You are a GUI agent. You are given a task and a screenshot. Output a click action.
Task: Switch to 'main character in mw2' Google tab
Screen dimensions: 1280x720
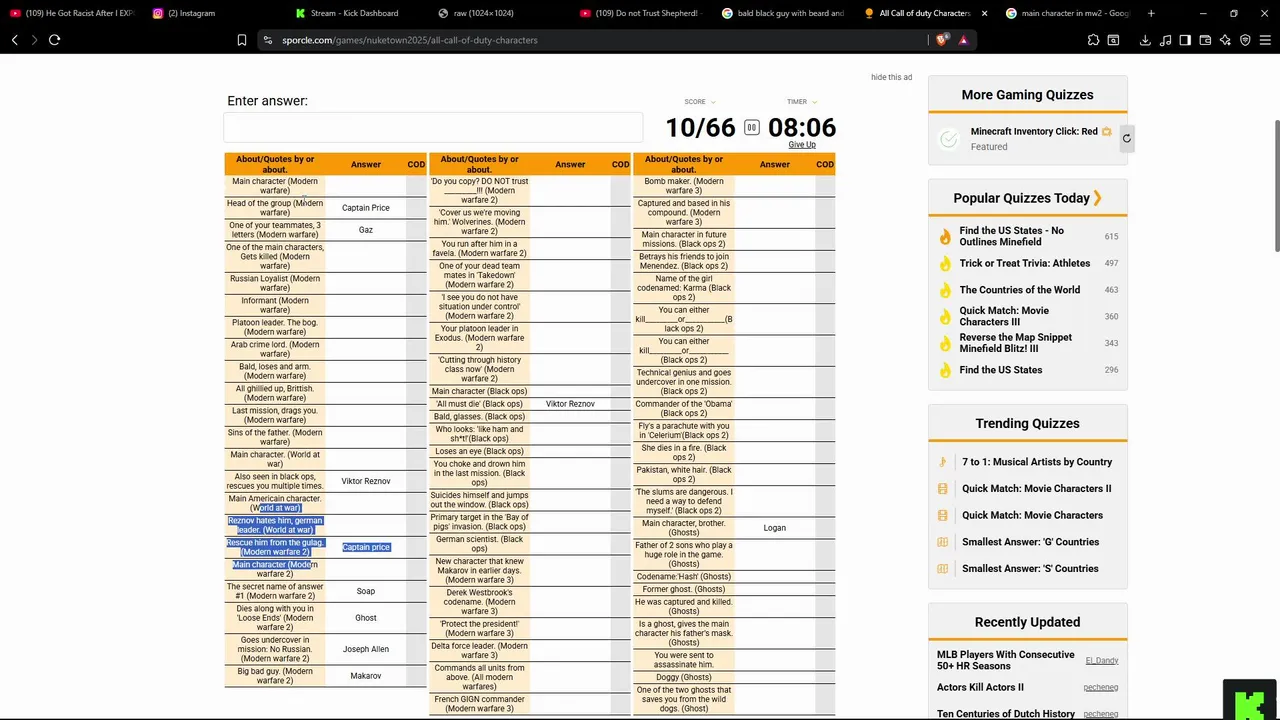pos(1067,13)
